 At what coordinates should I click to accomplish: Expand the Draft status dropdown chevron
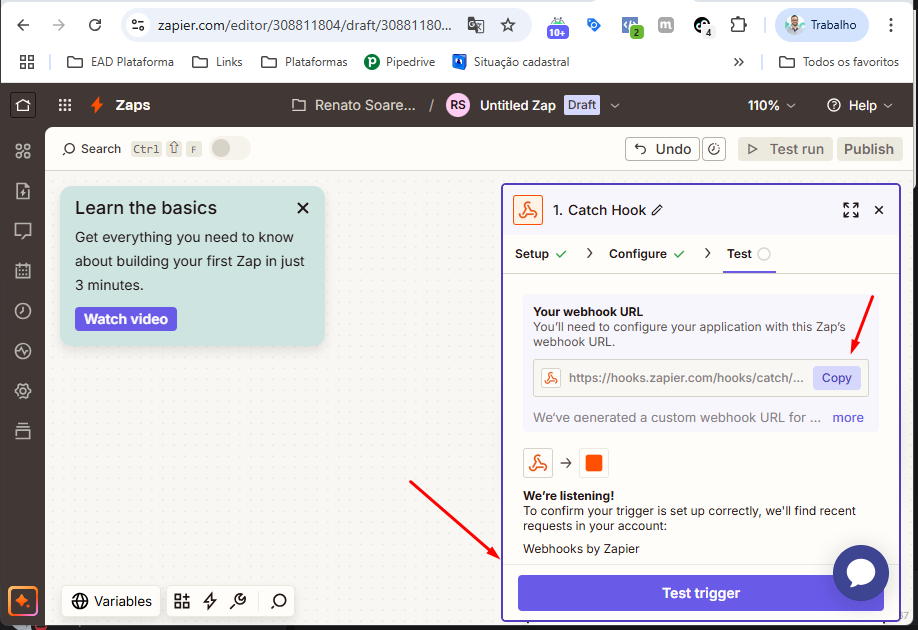(x=615, y=105)
